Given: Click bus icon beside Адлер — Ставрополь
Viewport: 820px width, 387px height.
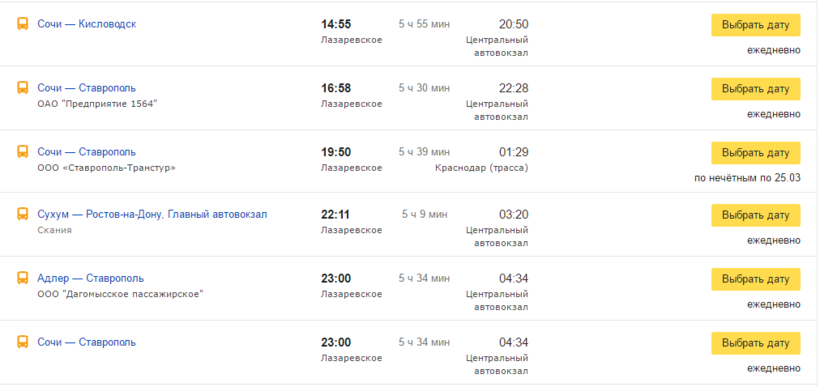Looking at the screenshot, I should (x=22, y=278).
